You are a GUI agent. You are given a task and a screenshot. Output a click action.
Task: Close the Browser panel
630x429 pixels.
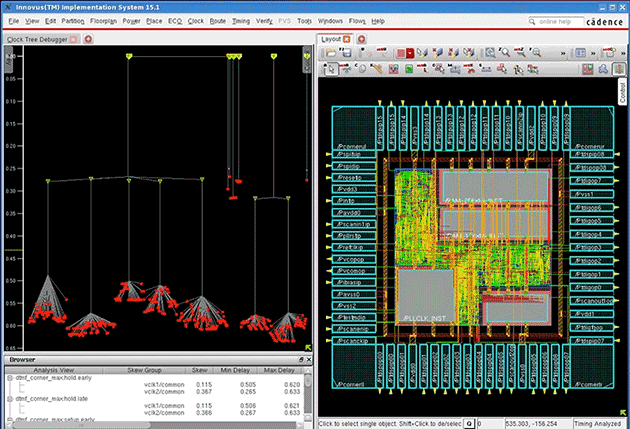309,360
